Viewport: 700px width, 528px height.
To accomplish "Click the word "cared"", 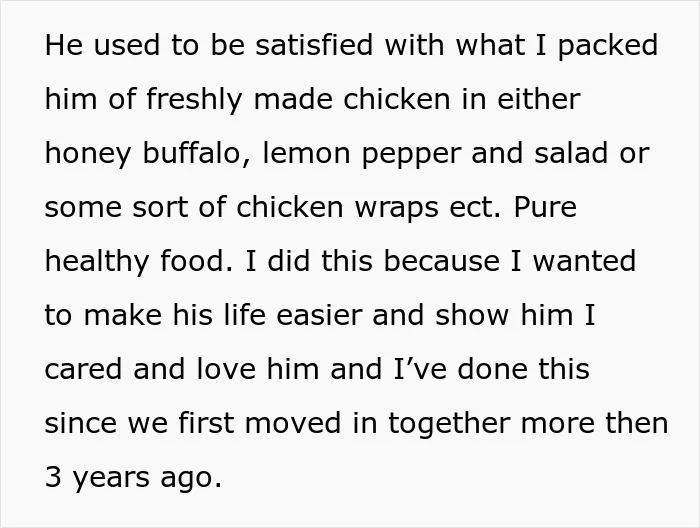I will point(83,369).
